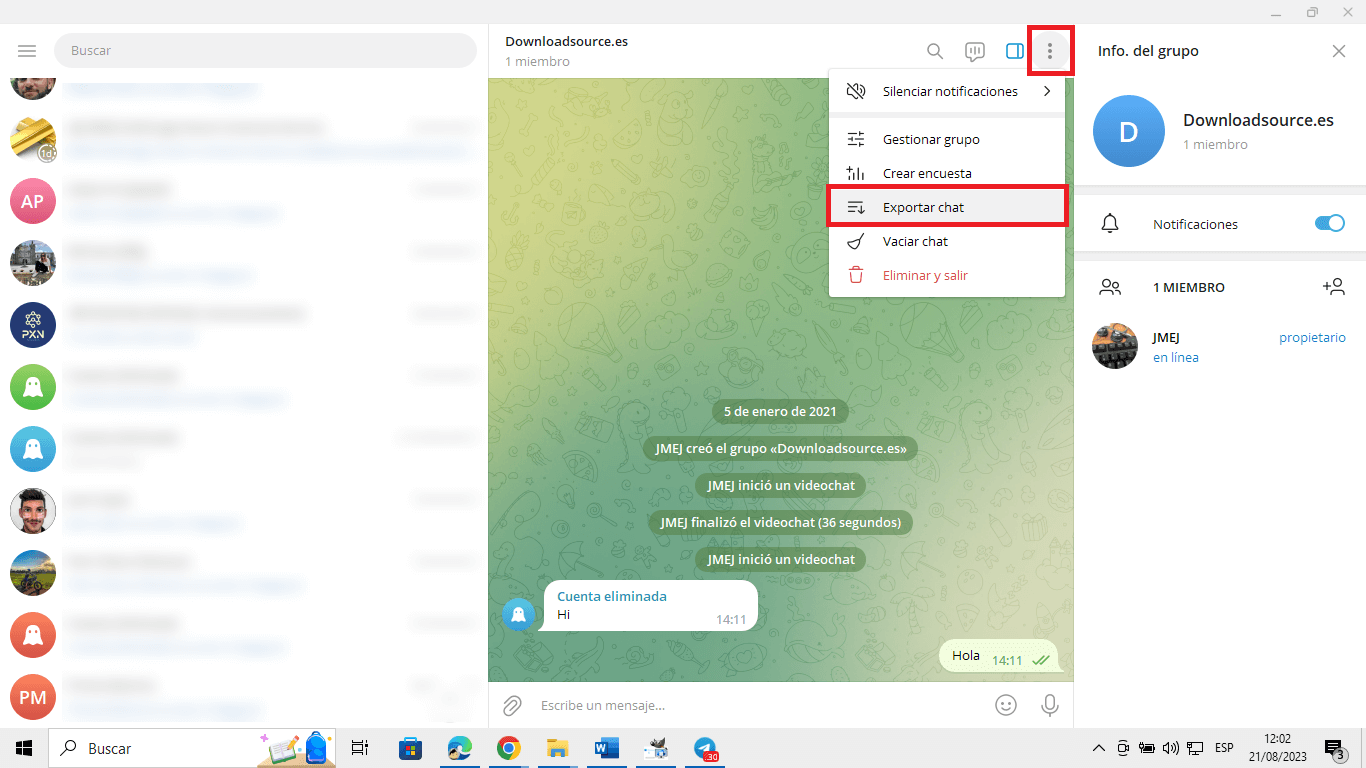Open the Windows notification center

1336,748
